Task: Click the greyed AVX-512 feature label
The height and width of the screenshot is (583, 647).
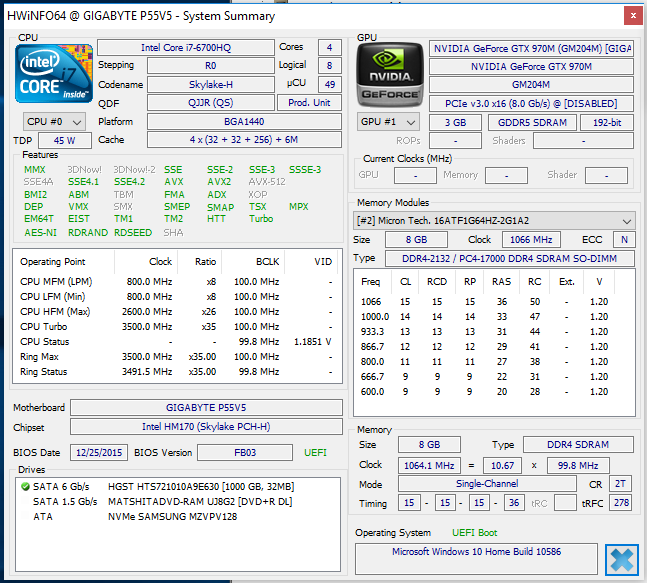Action: [267, 182]
